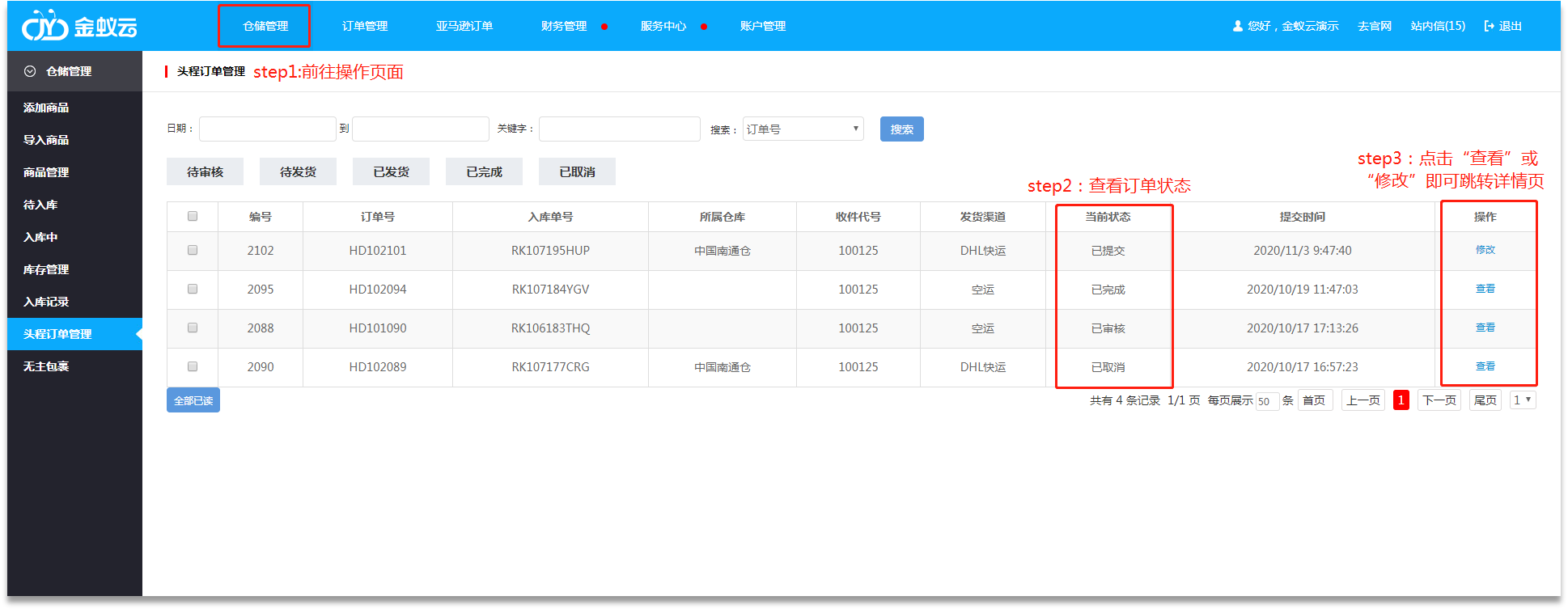Go to 库存管理 in sidebar
Screen dimensions: 1568x609
pos(46,269)
